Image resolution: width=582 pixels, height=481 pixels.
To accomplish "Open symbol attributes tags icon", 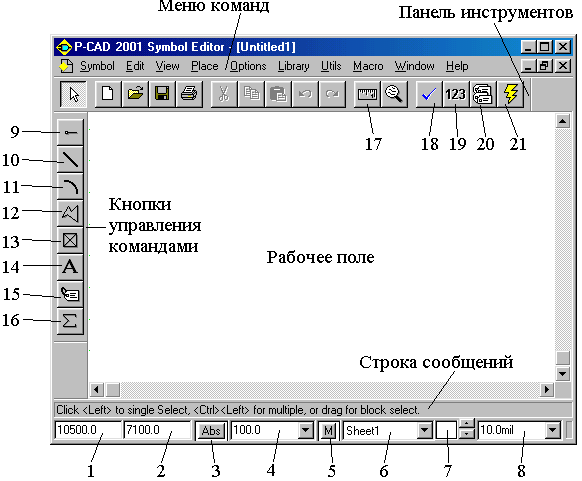I will coord(483,94).
